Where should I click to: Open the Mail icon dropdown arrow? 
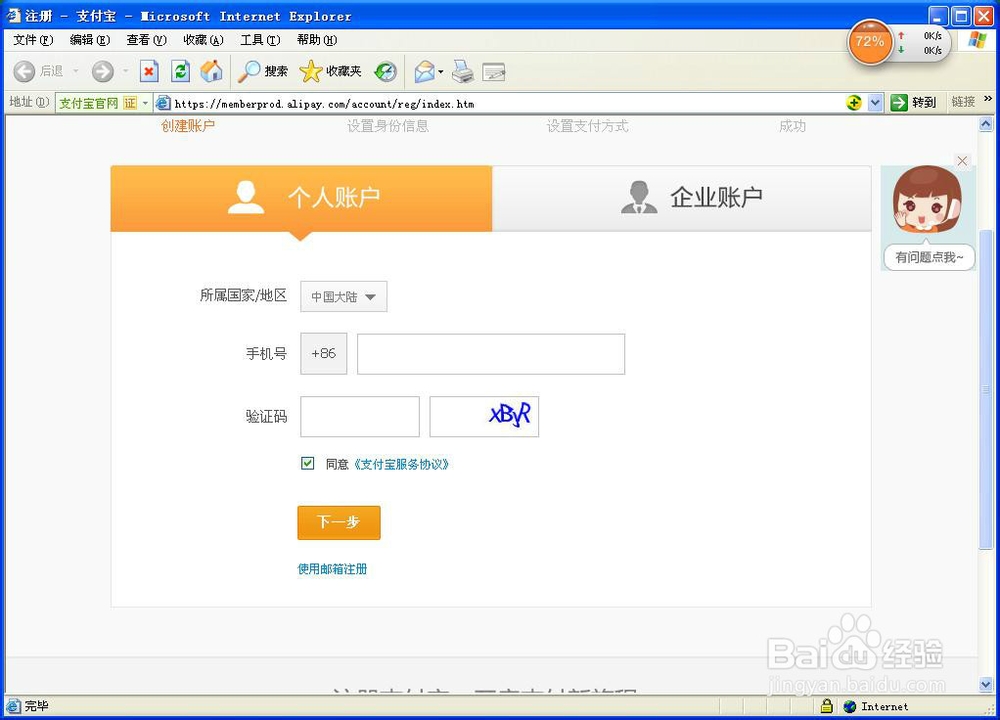pyautogui.click(x=441, y=71)
